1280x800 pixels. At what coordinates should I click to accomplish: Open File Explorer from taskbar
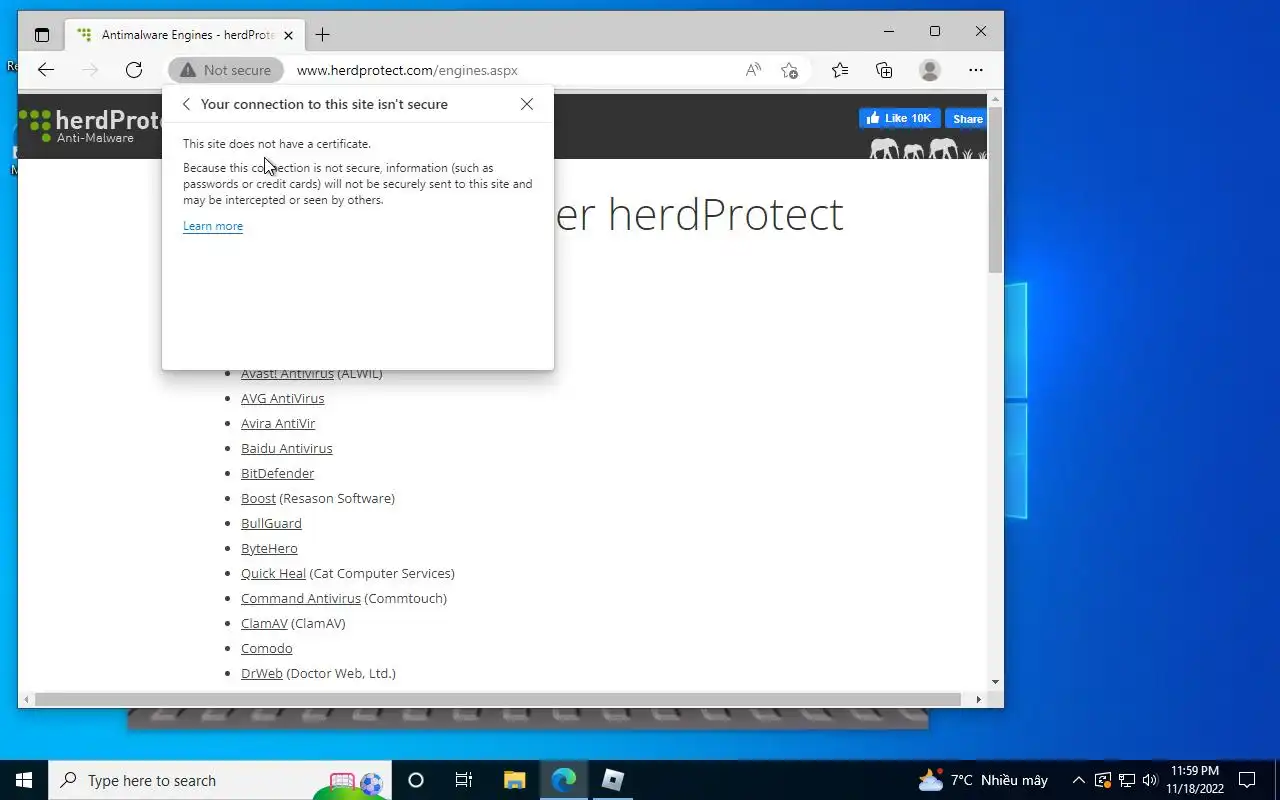point(514,780)
